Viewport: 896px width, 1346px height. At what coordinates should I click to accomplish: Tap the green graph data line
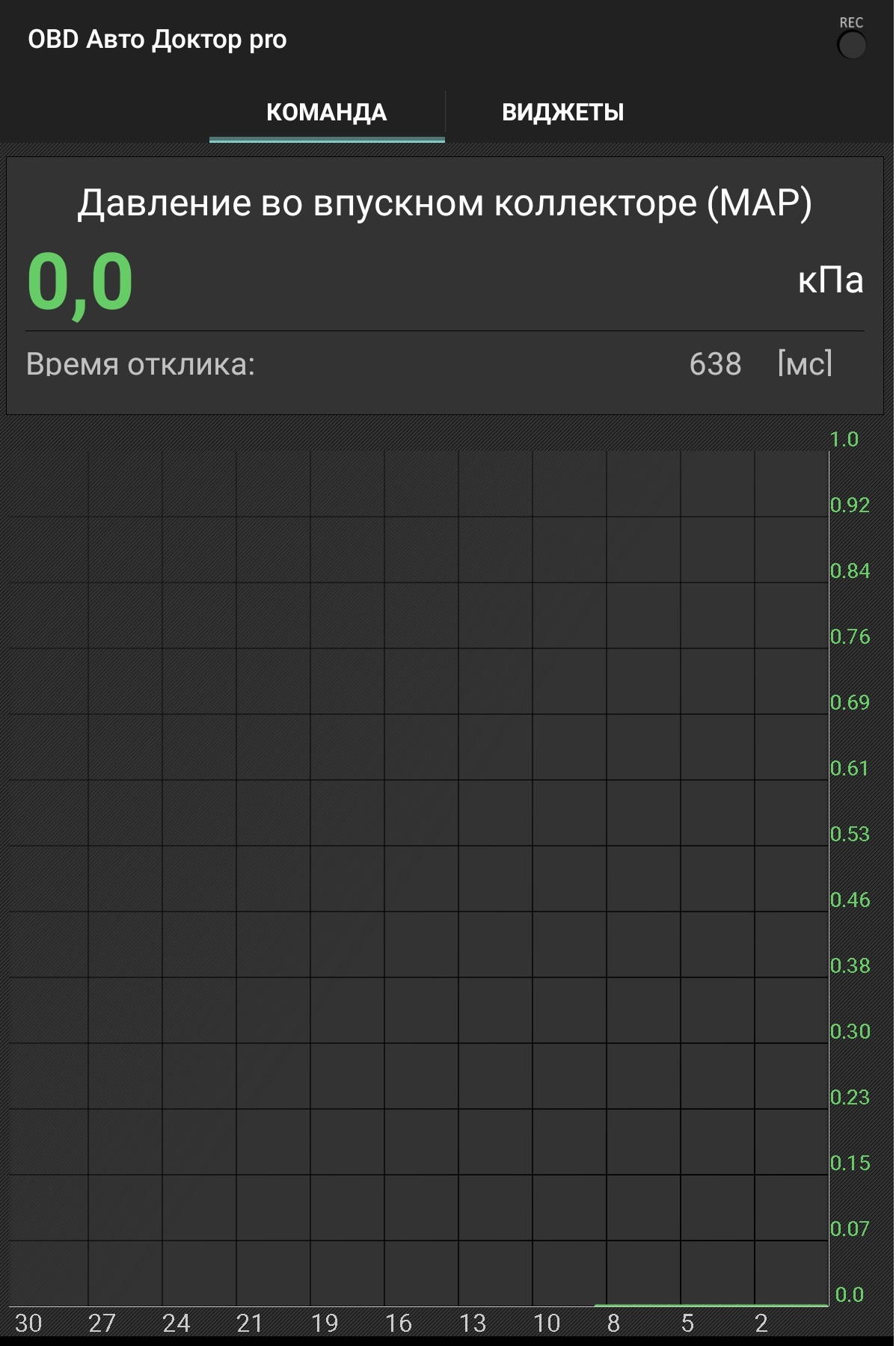click(711, 1306)
